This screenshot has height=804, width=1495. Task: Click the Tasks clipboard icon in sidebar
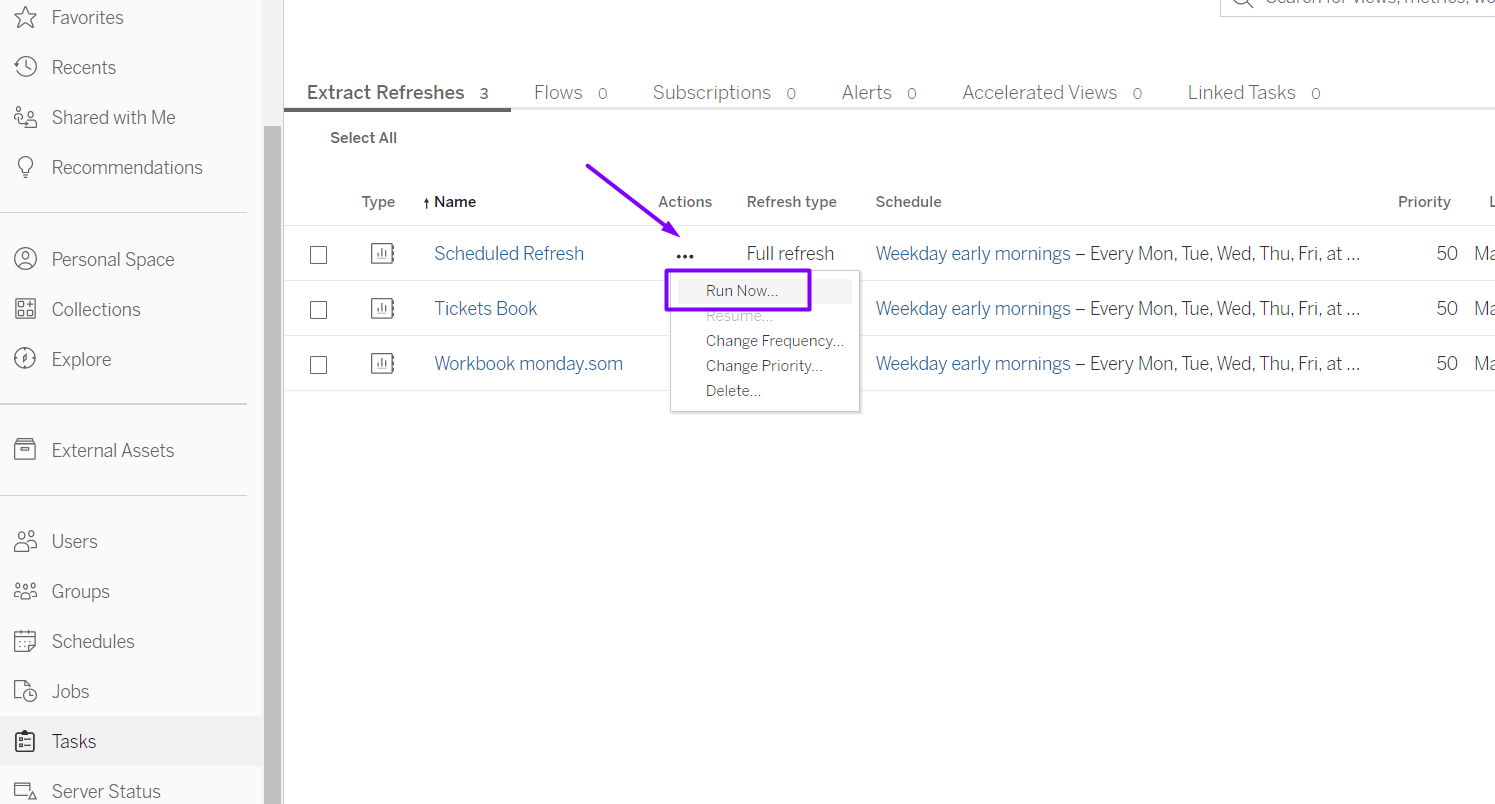[25, 741]
